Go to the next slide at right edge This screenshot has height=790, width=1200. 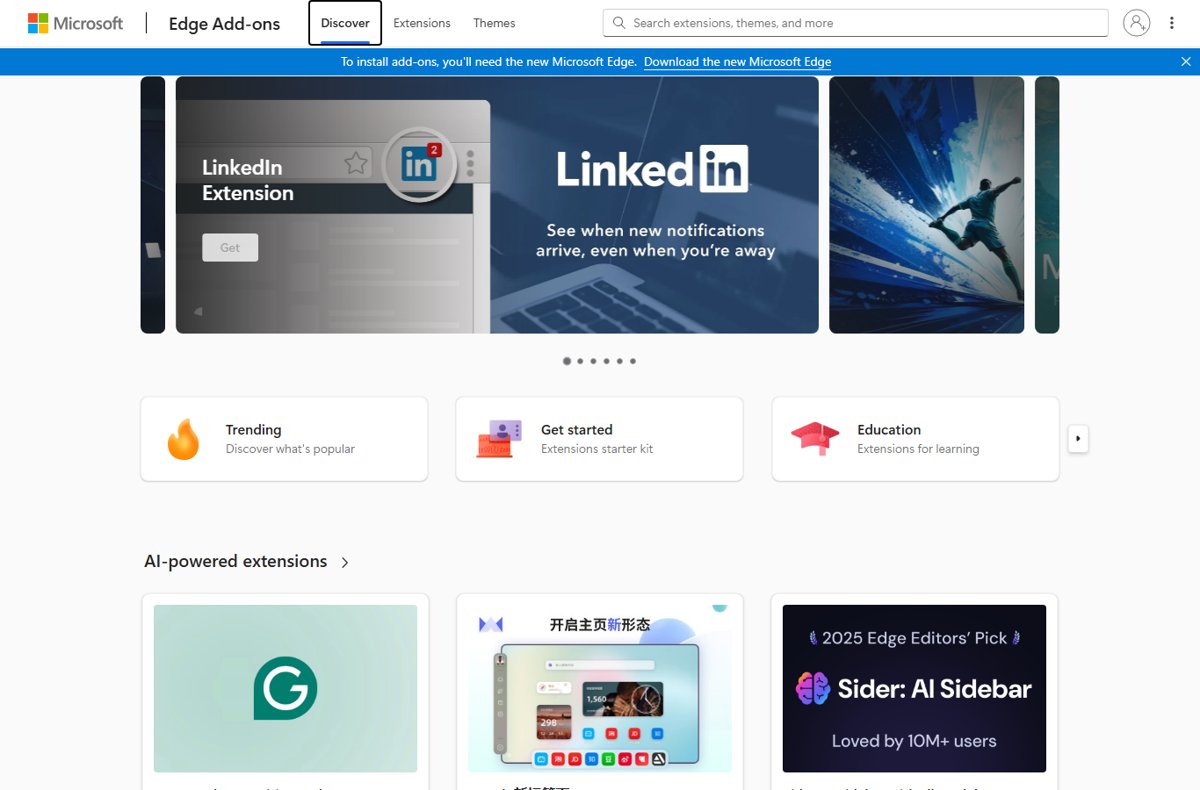1047,205
